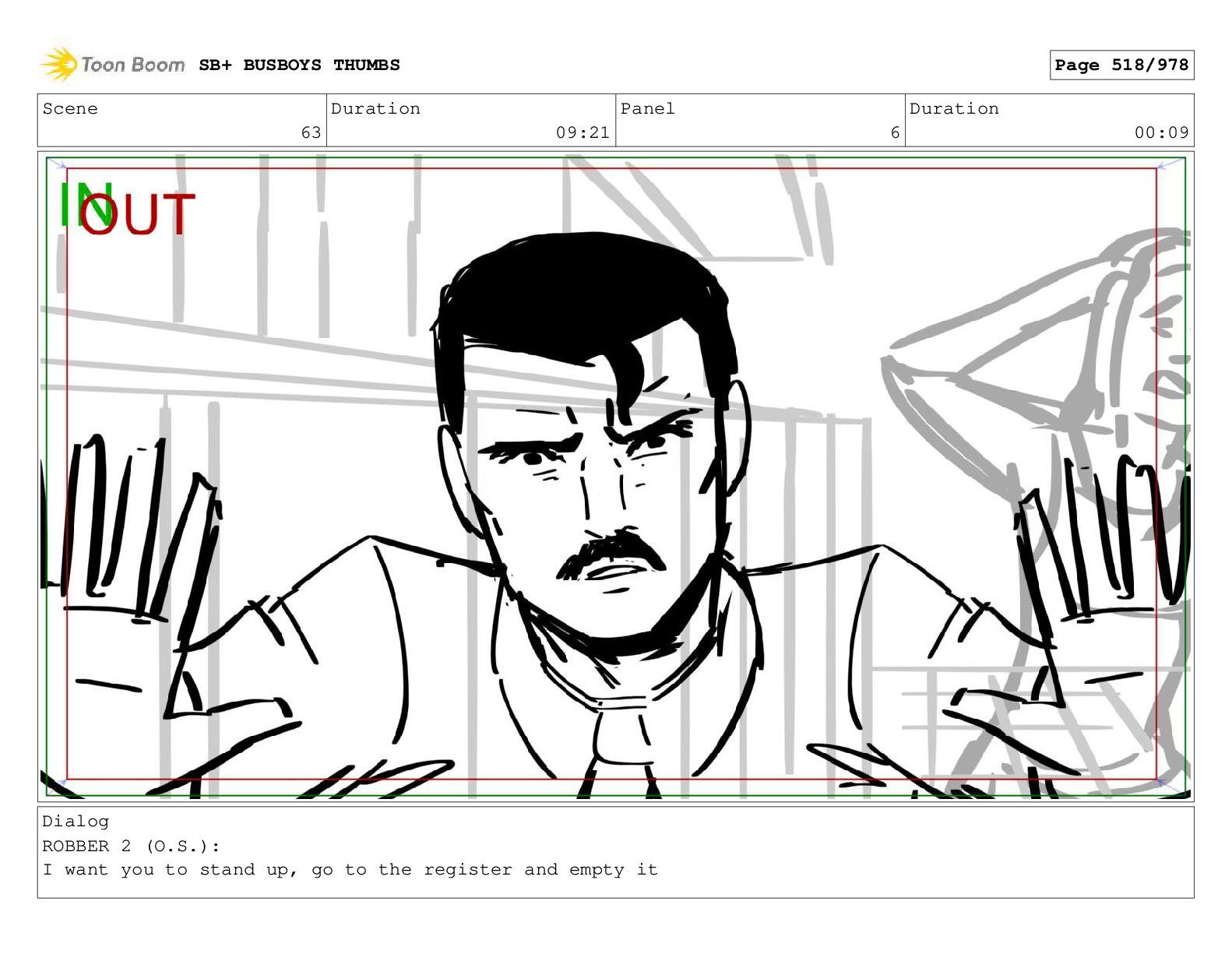Select panel duration value '00:09'
Image resolution: width=1232 pixels, height=954 pixels.
(x=1161, y=133)
